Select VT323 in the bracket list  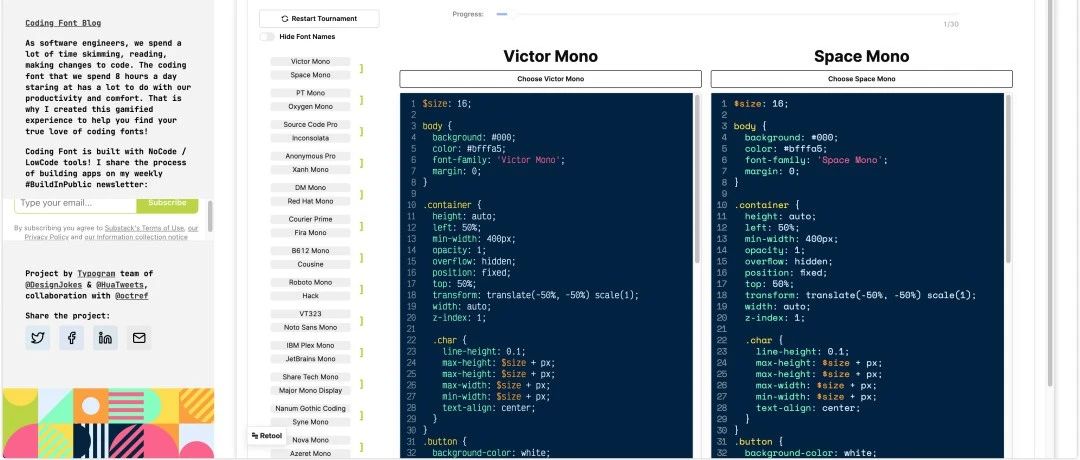point(311,314)
